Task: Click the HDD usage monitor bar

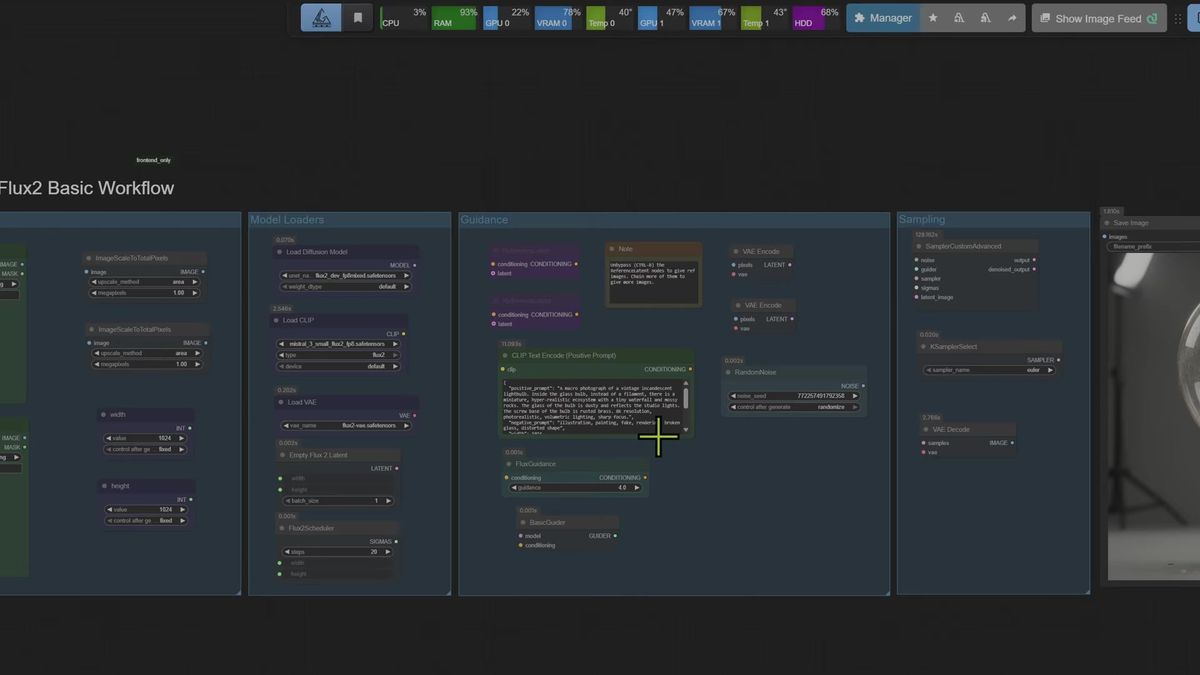Action: pos(817,18)
